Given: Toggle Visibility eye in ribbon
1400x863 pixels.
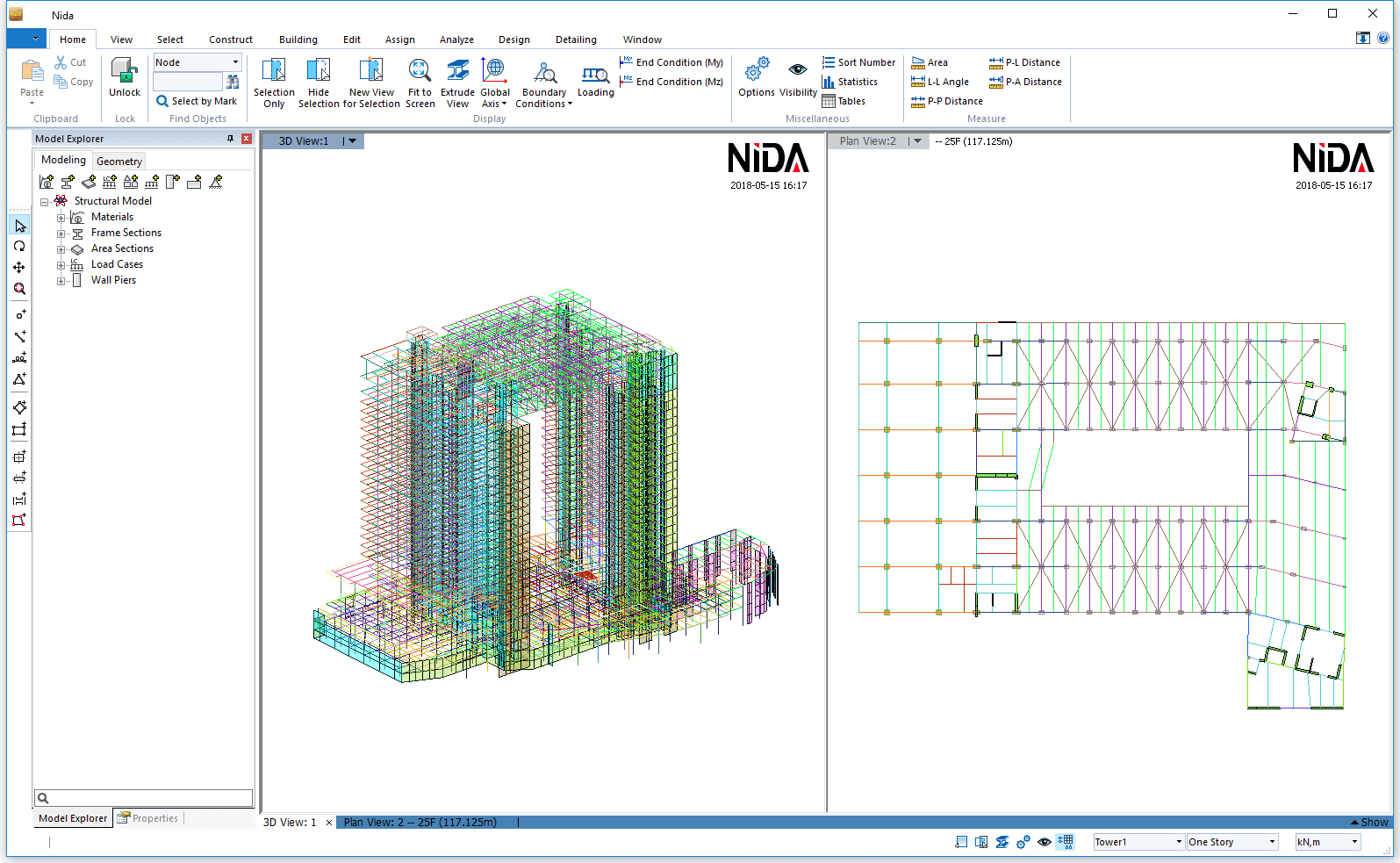Looking at the screenshot, I should [798, 69].
